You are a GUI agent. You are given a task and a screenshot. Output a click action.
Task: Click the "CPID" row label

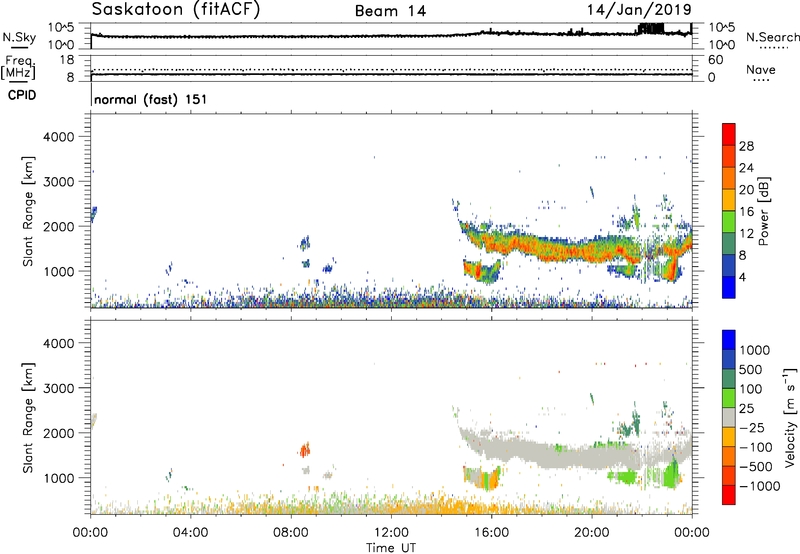(x=22, y=95)
